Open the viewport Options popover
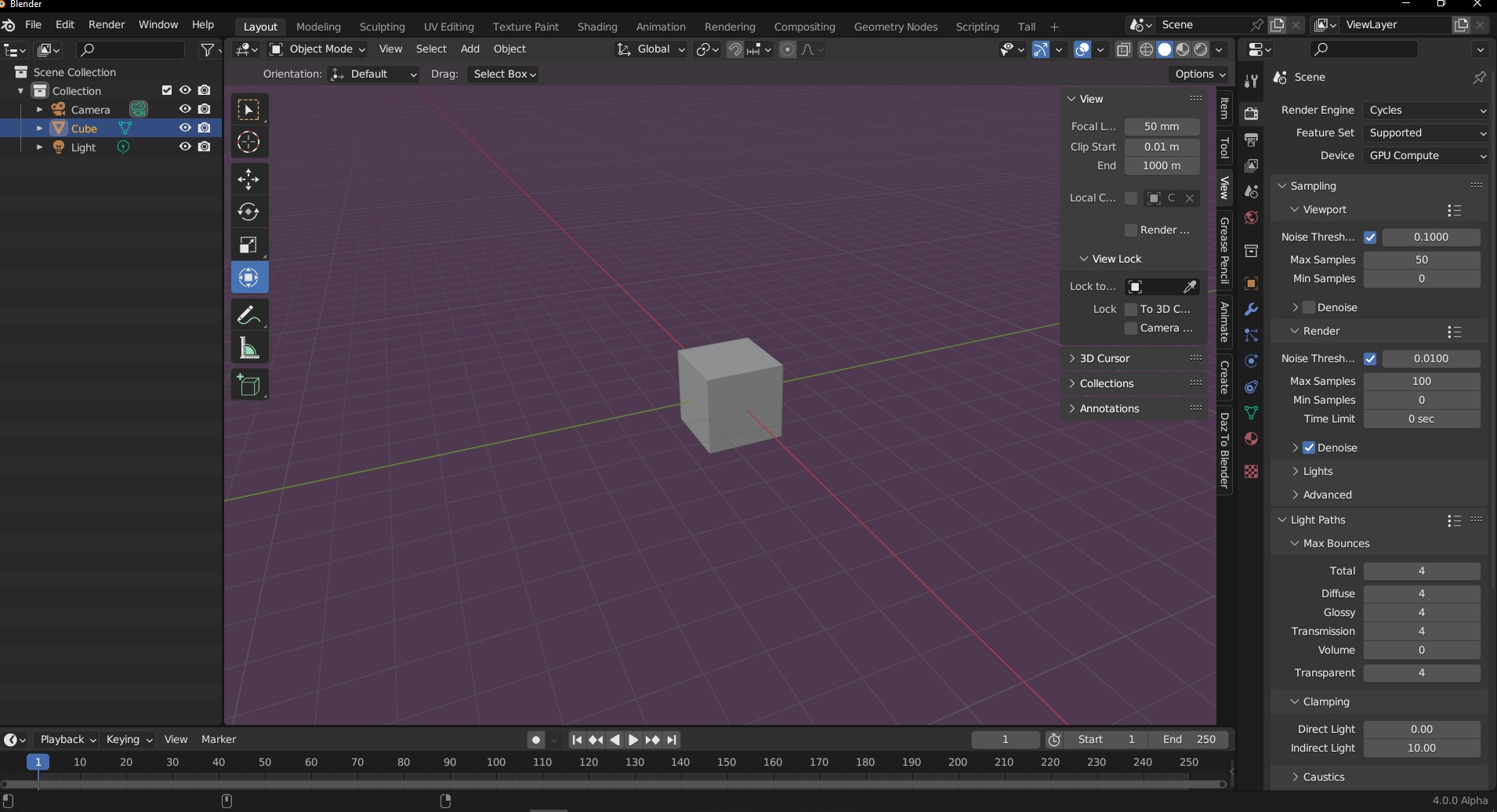This screenshot has width=1497, height=812. tap(1200, 74)
